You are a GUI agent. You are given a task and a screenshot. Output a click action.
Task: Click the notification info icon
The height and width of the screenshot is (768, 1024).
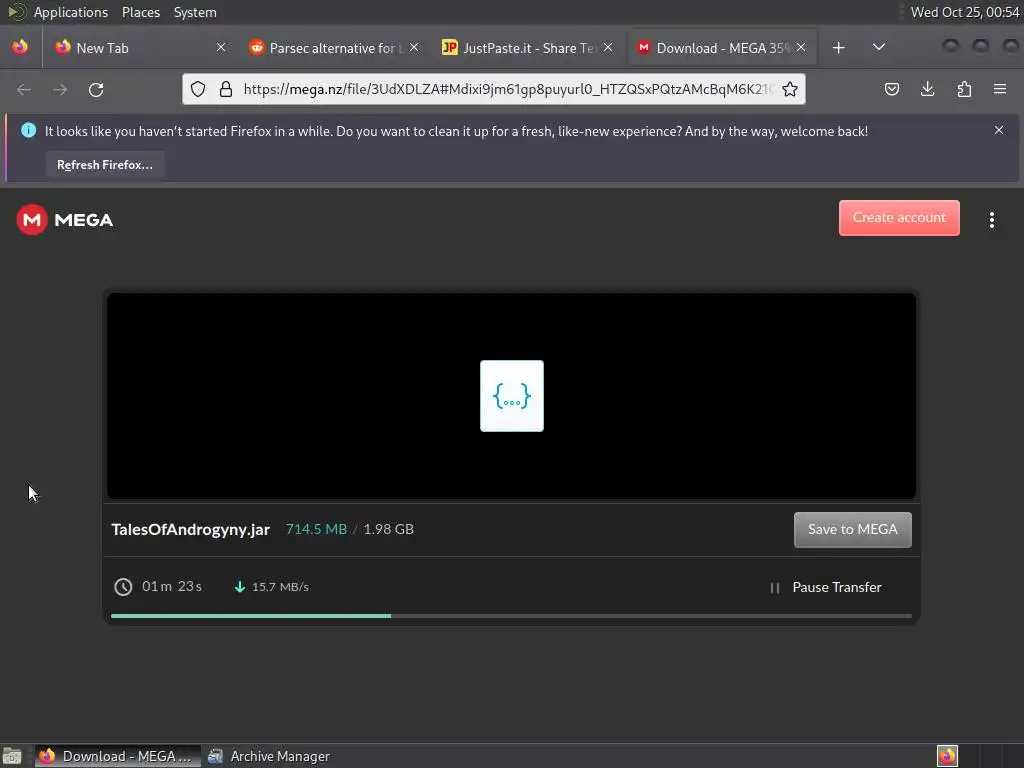click(28, 131)
